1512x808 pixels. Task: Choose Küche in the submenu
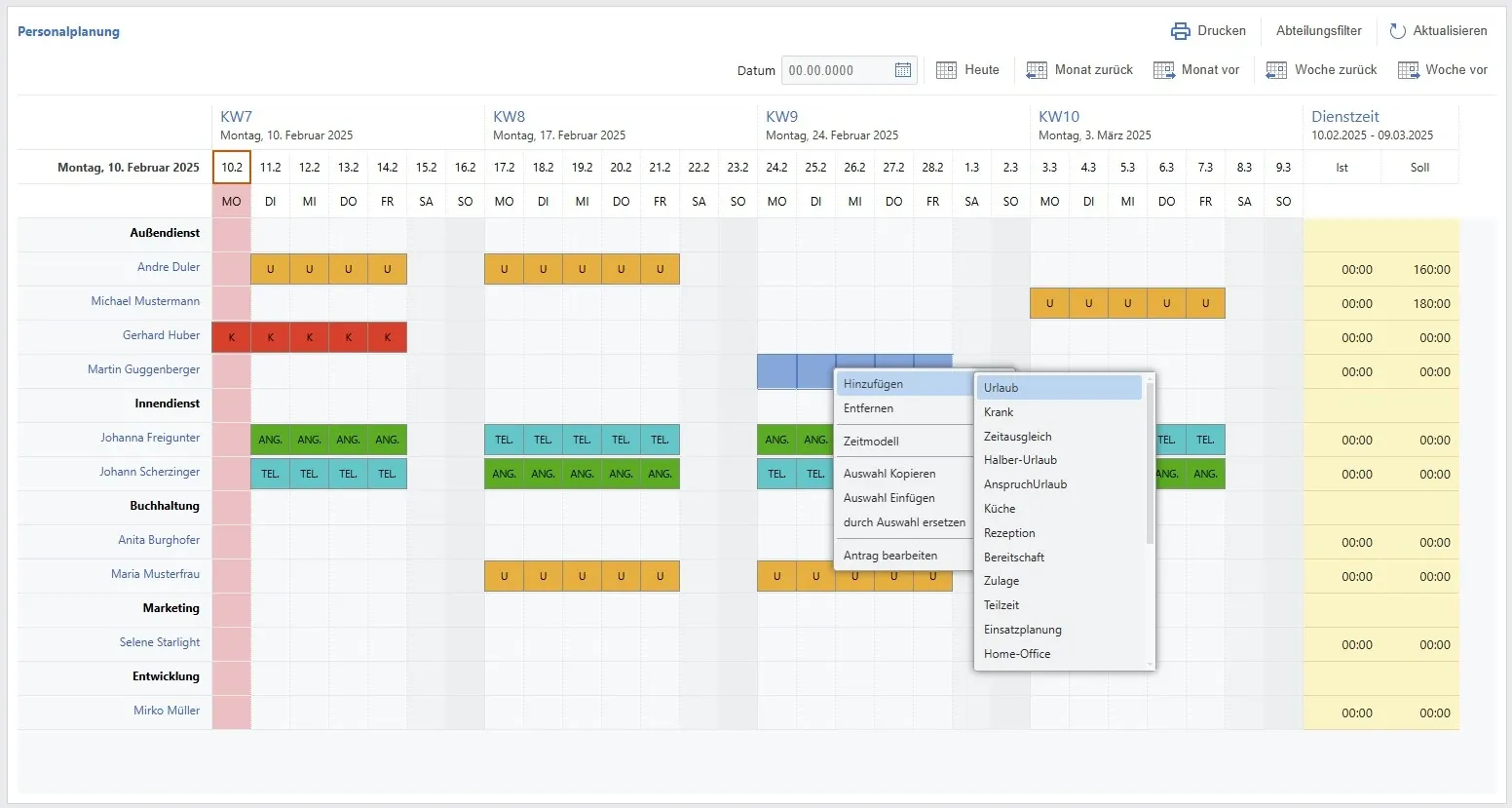1059,509
